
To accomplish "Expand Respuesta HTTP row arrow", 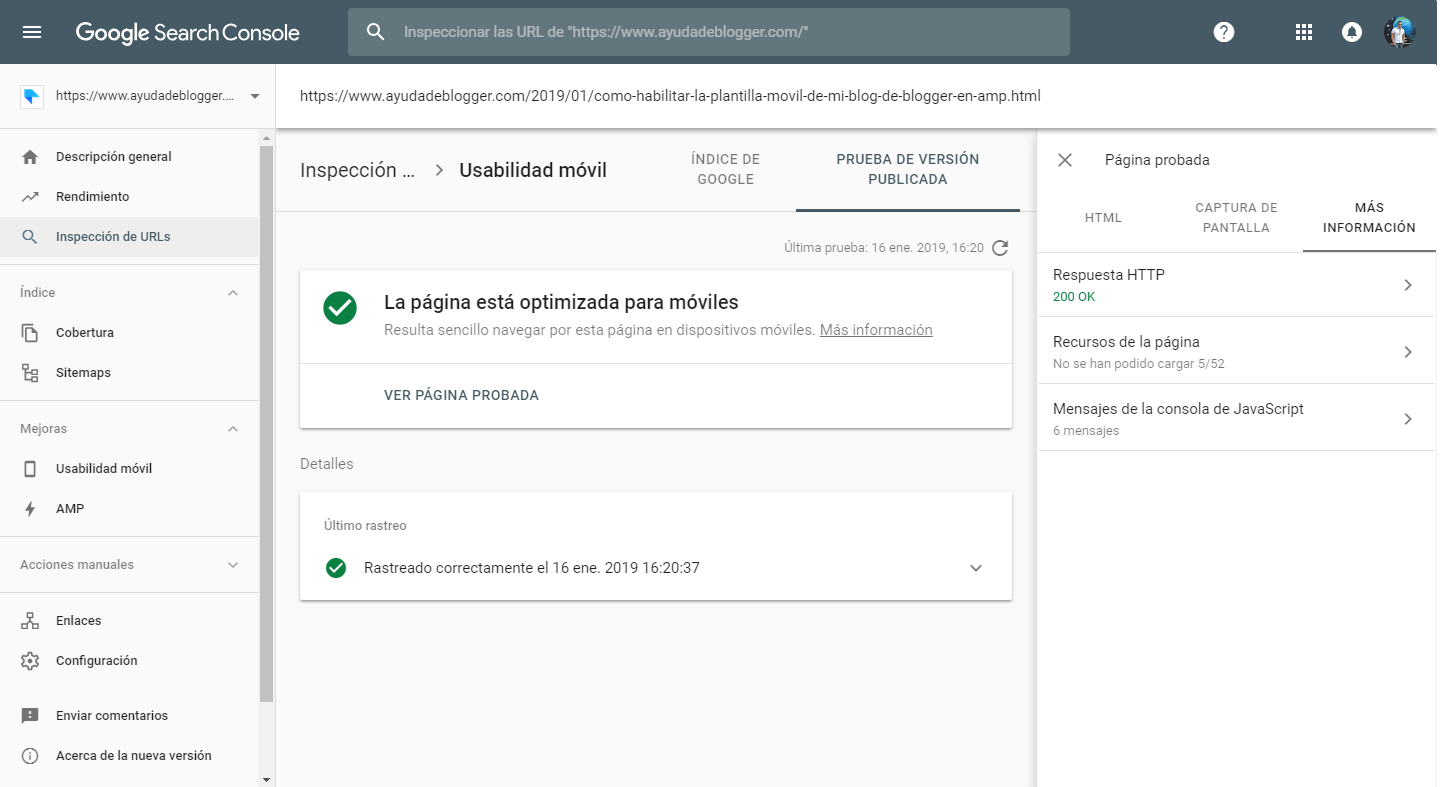I will pos(1408,285).
